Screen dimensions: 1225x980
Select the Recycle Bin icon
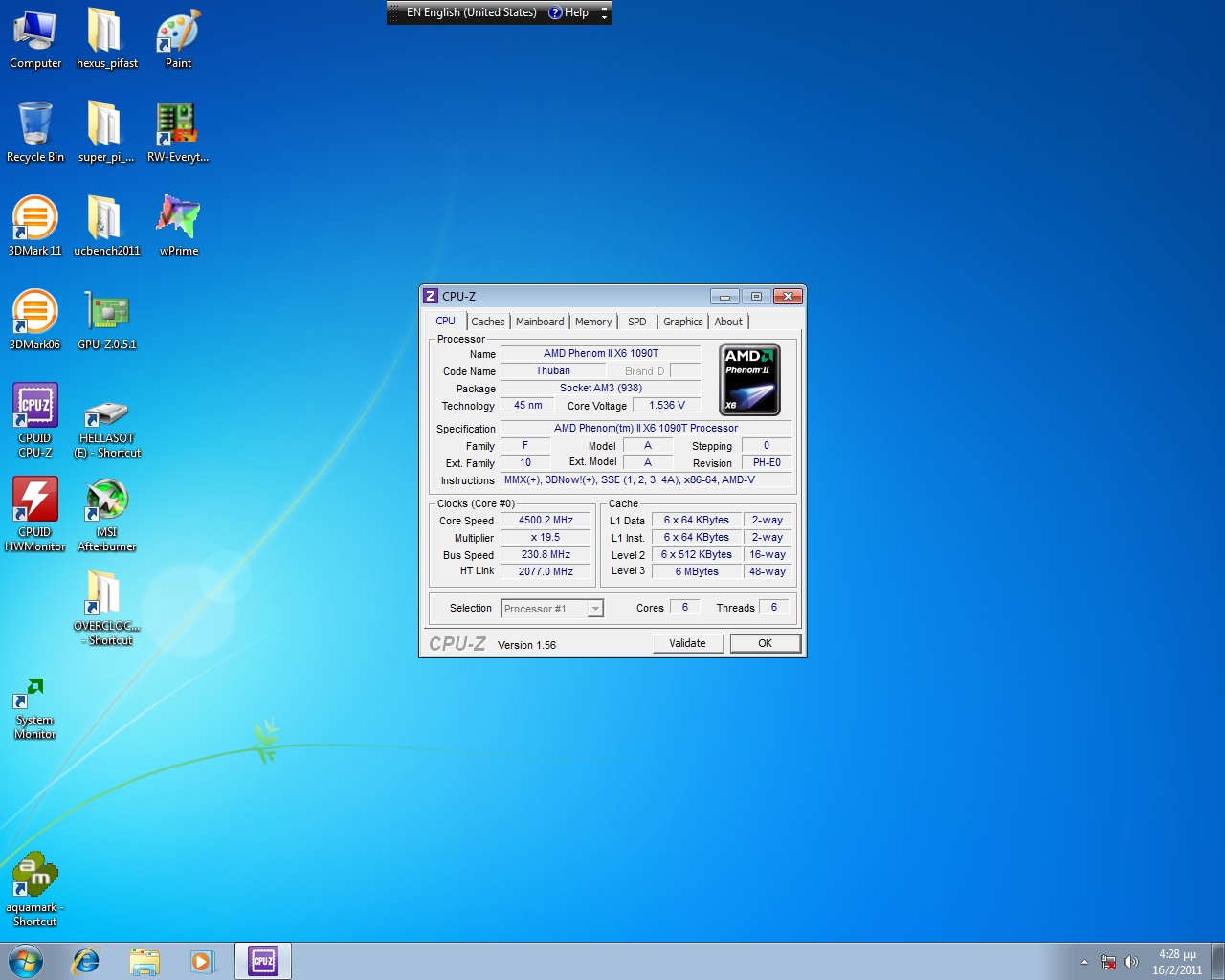(35, 132)
